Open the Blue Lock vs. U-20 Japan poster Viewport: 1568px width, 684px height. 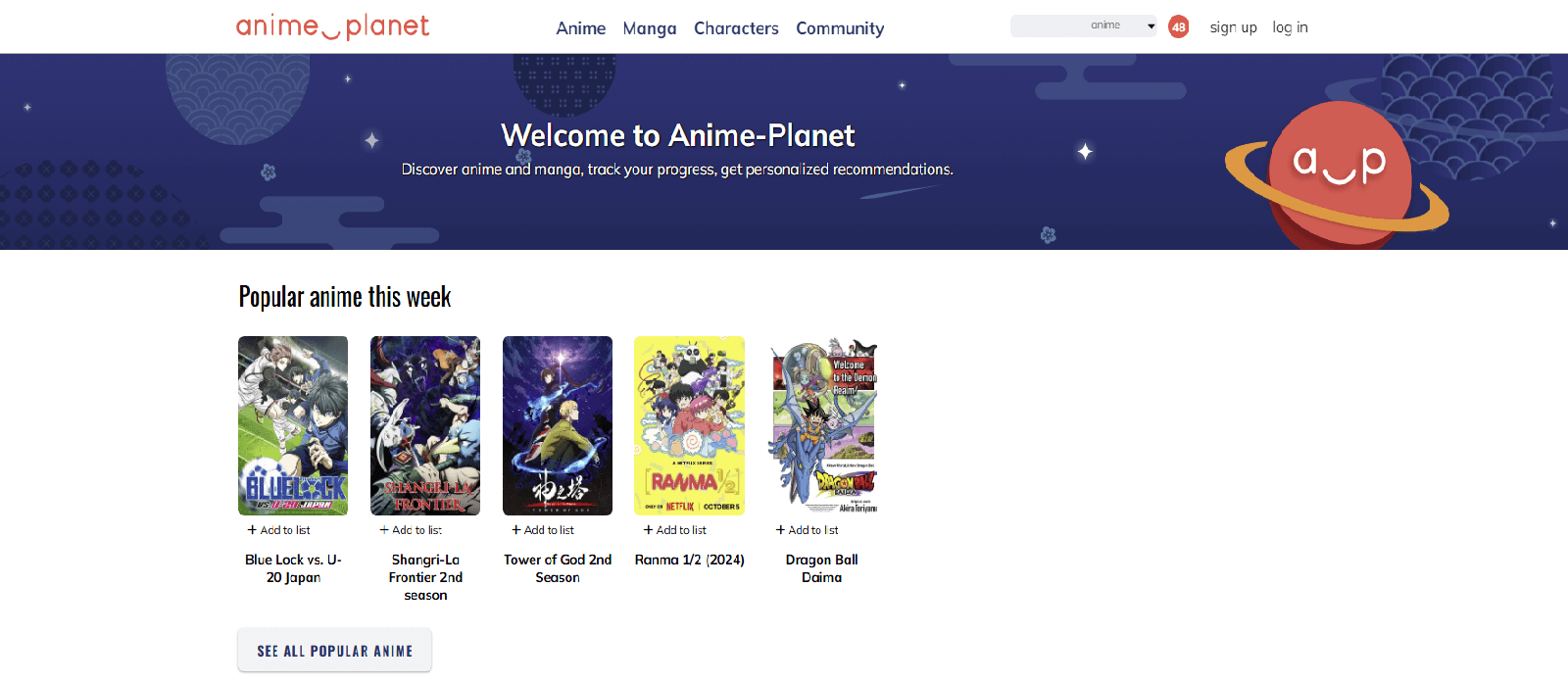pos(293,425)
